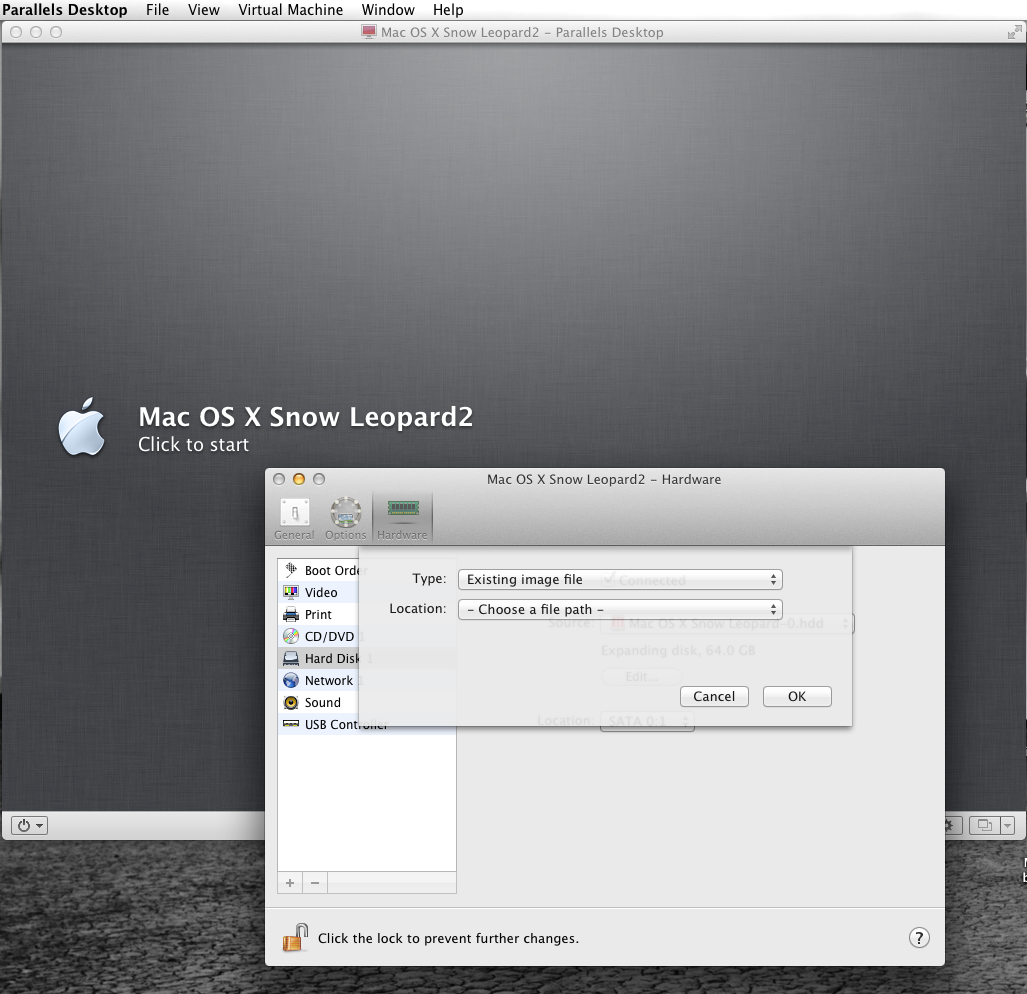The image size is (1027, 994).
Task: Open the help question mark button
Action: (919, 938)
